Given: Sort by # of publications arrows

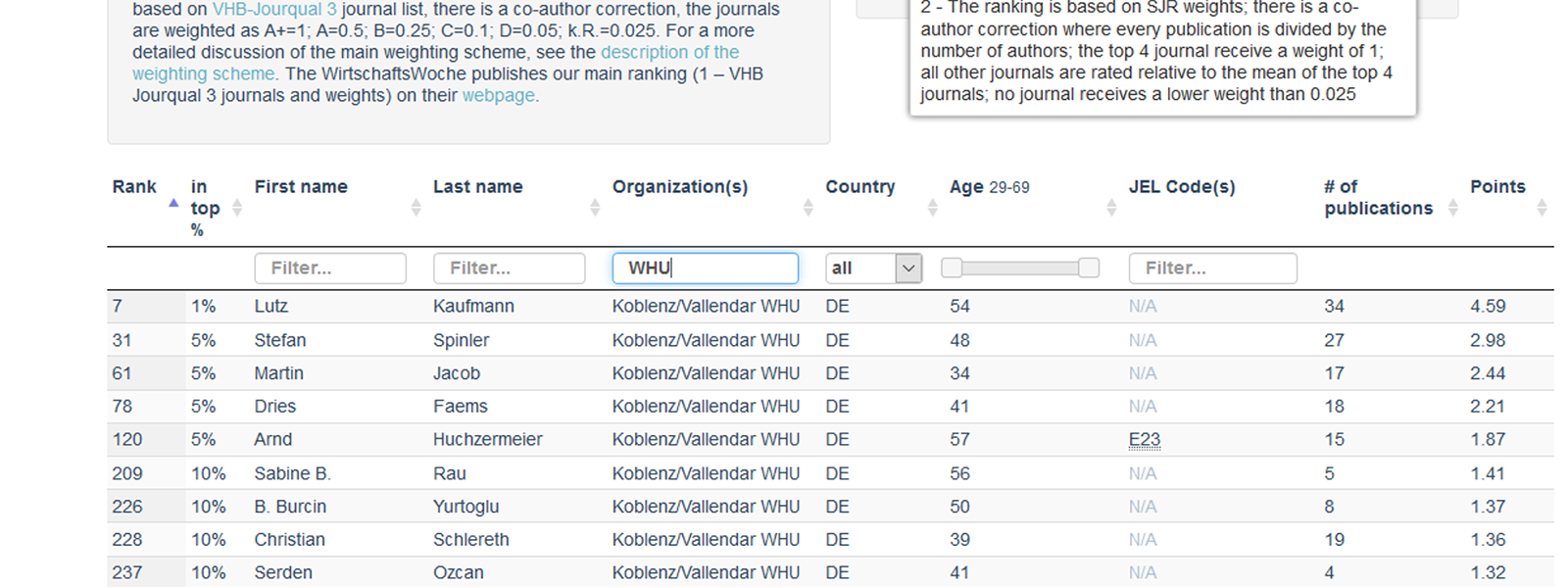Looking at the screenshot, I should coord(1453,208).
